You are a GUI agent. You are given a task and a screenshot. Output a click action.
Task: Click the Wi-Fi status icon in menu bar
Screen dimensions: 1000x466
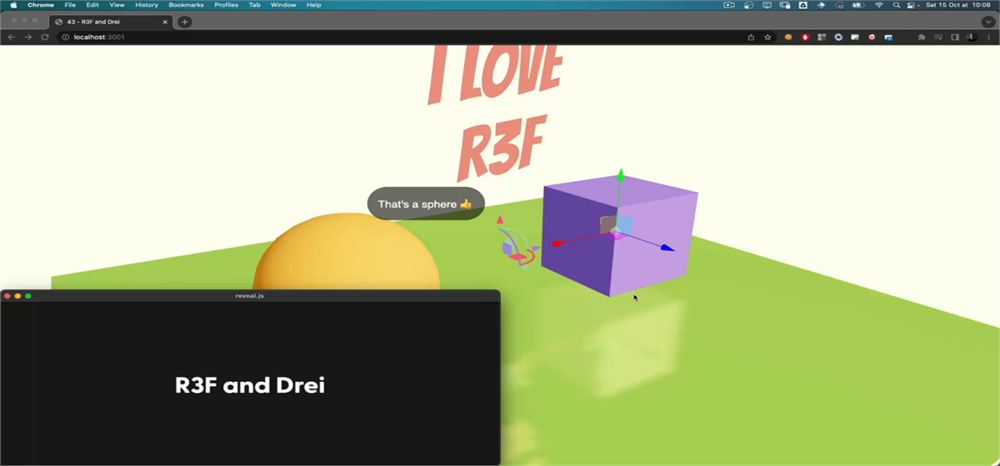click(879, 5)
